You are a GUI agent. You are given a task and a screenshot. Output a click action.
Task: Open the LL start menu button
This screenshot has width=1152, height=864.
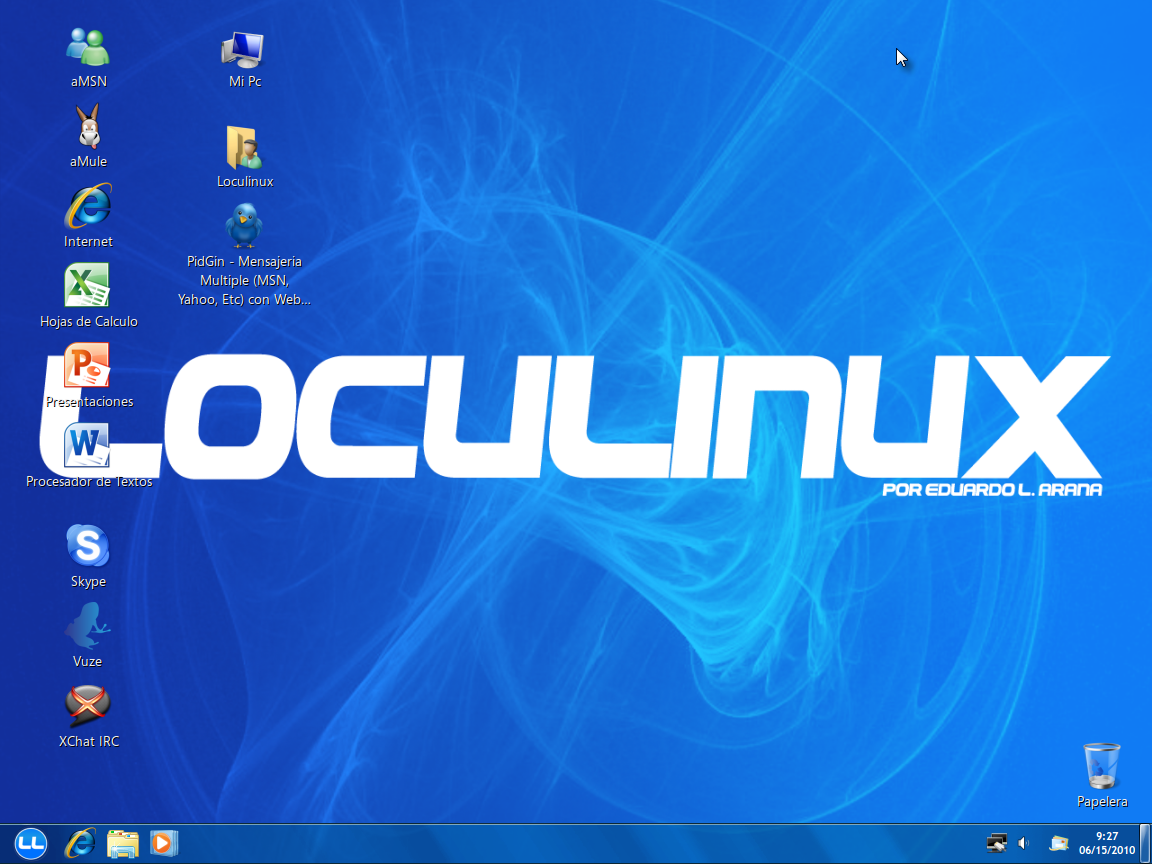[x=32, y=844]
